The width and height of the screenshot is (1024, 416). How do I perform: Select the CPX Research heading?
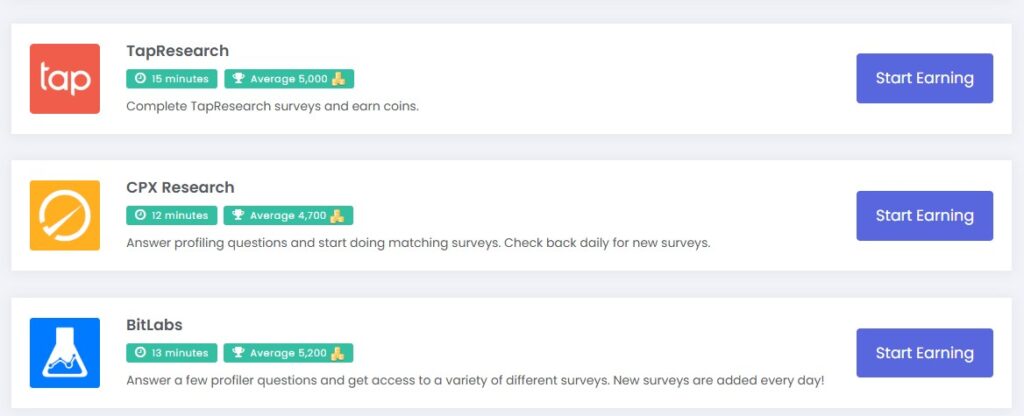pos(180,187)
